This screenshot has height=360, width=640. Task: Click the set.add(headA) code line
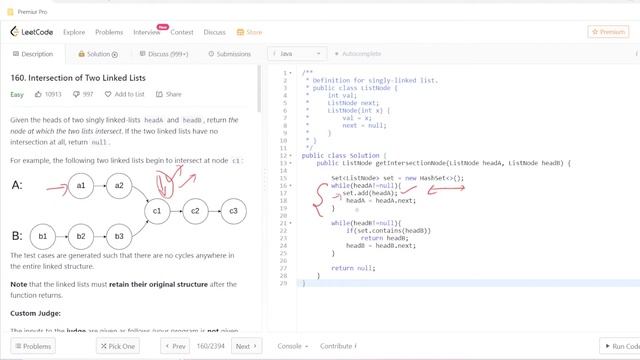click(370, 193)
